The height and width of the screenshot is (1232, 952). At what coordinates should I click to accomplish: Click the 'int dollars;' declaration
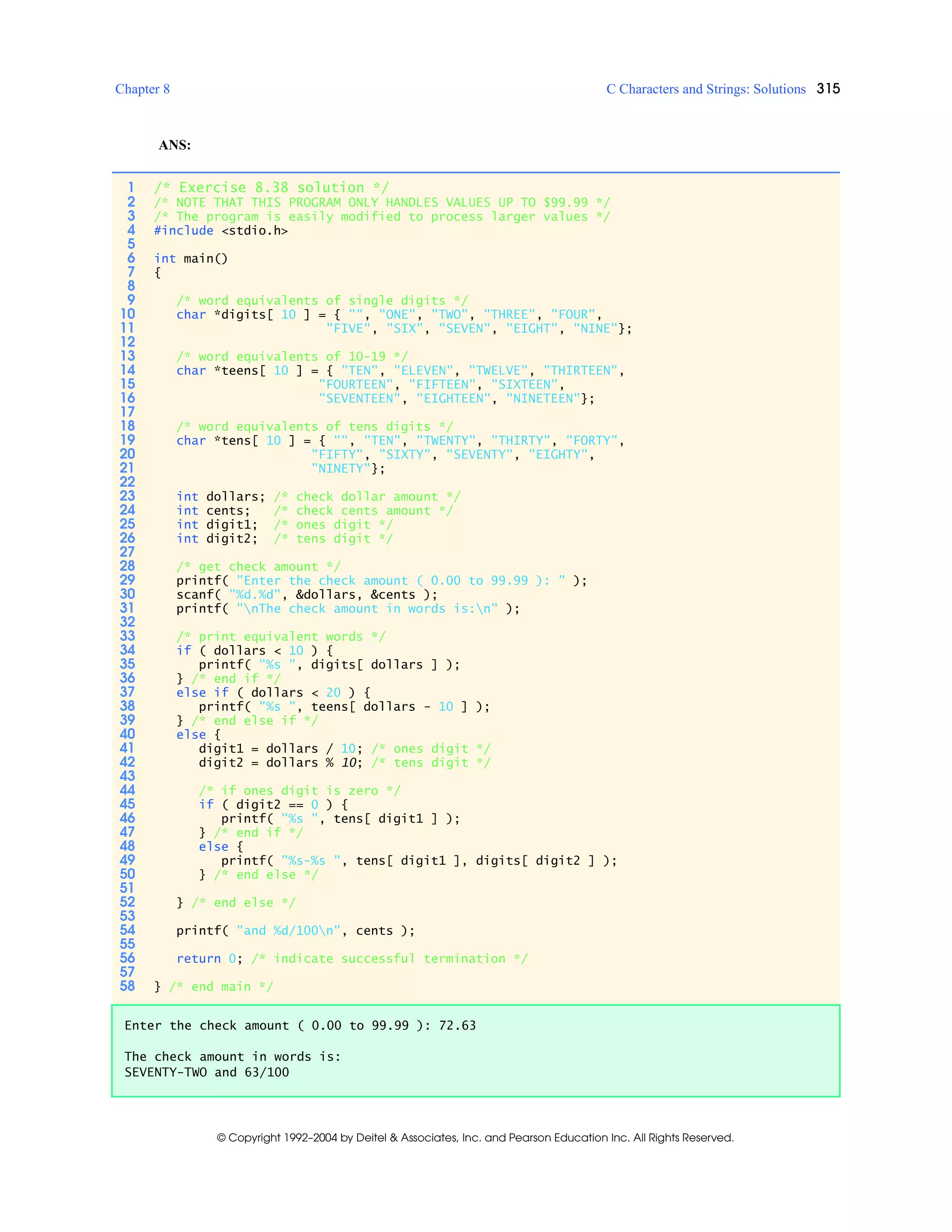tap(220, 497)
